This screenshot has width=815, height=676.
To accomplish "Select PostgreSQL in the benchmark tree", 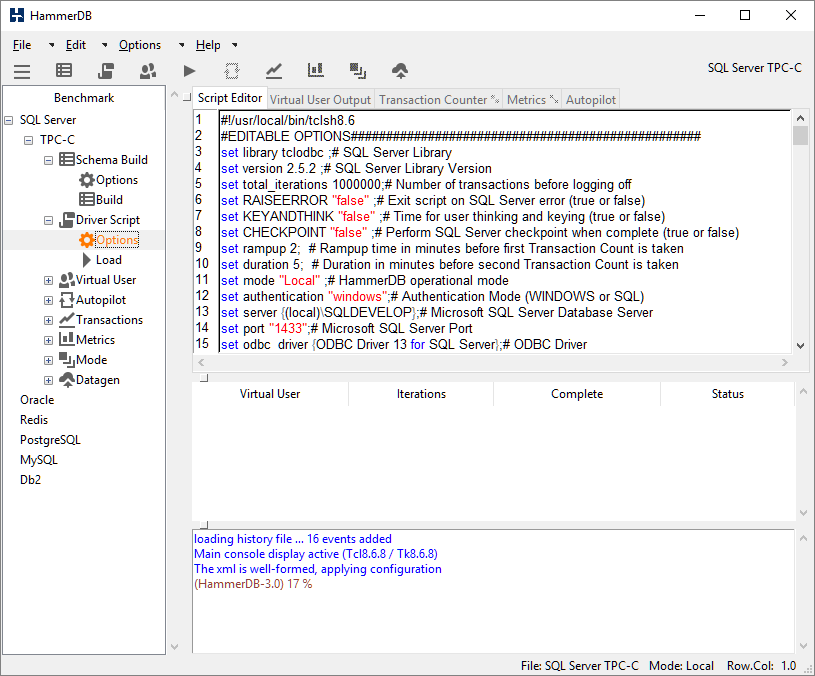I will (50, 440).
